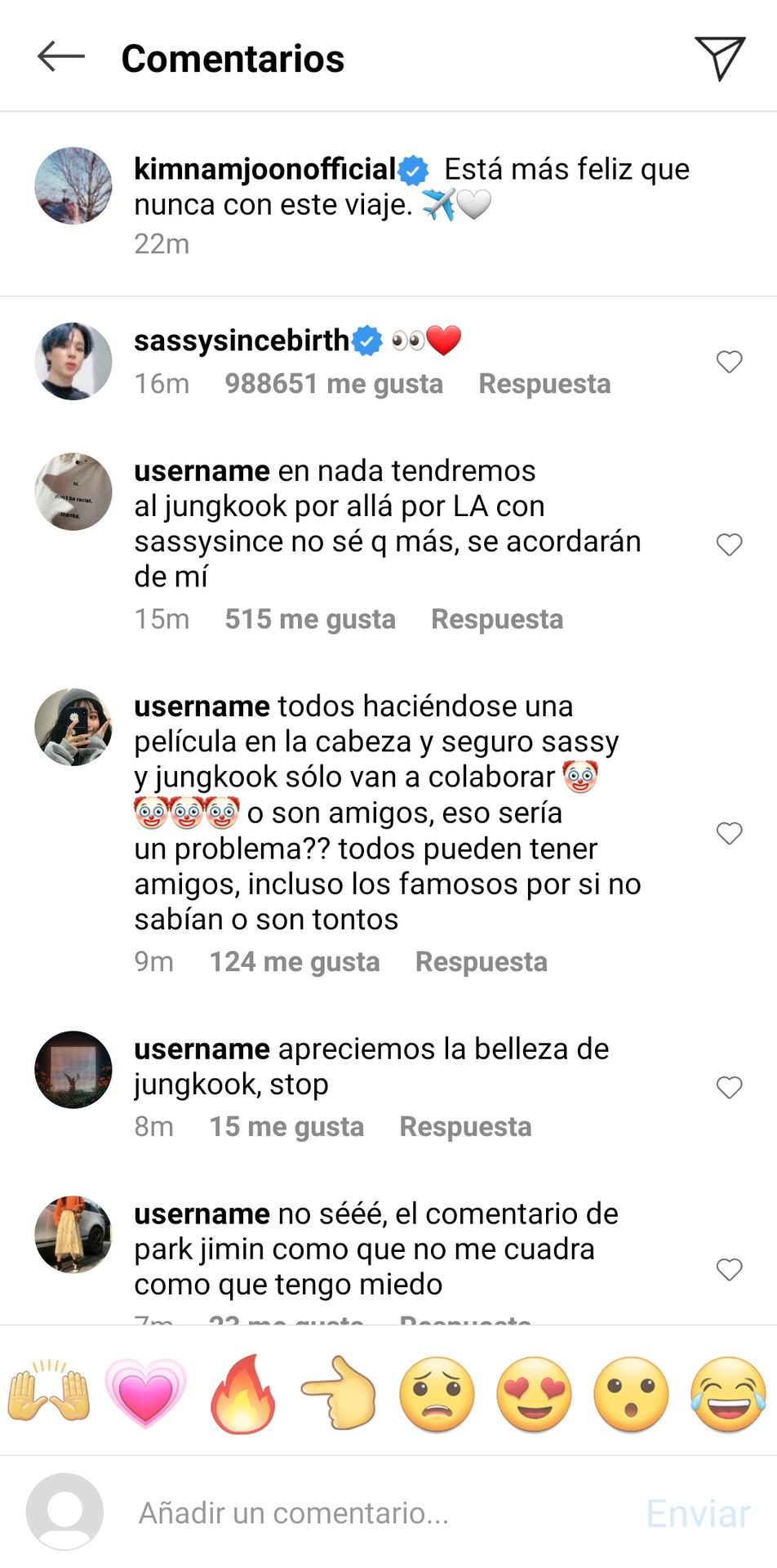Like the comment about jungkook in LA
777x1568 pixels.
click(729, 544)
